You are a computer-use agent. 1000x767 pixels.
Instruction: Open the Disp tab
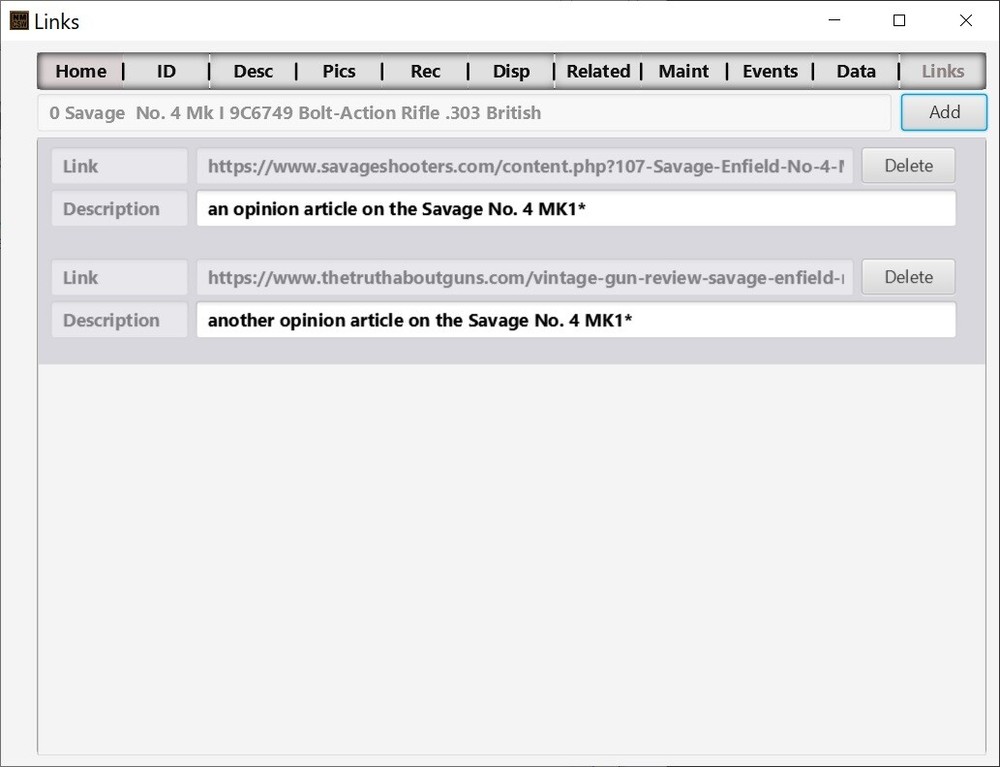pyautogui.click(x=511, y=71)
